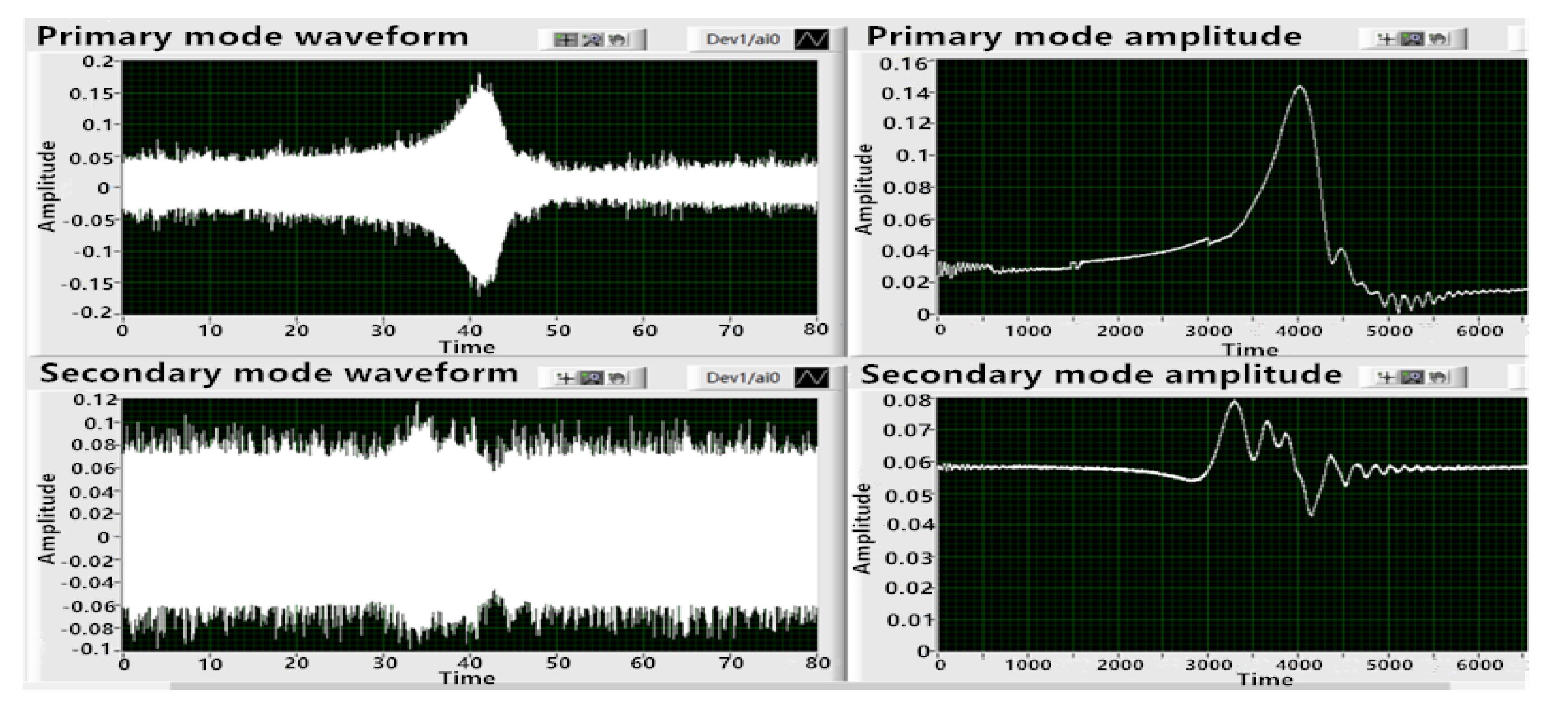Edit Y-axis maximum 0.2 on Primary waveform

[99, 62]
